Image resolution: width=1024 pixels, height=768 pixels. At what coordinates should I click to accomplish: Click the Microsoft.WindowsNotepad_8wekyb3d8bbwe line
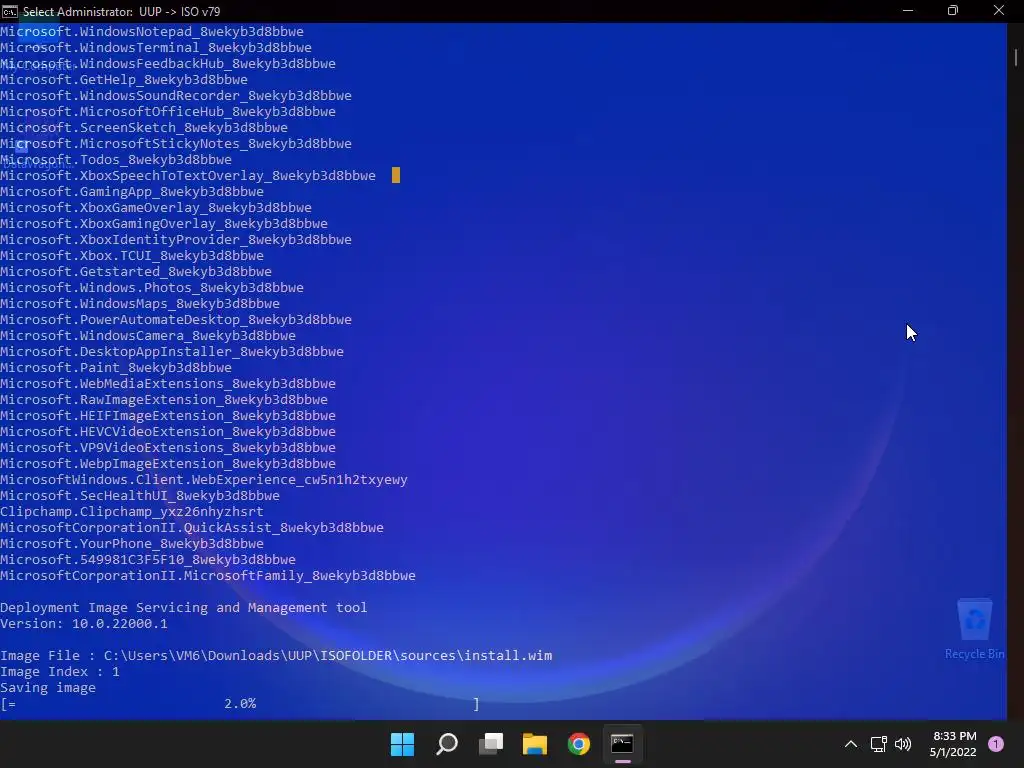pyautogui.click(x=152, y=31)
